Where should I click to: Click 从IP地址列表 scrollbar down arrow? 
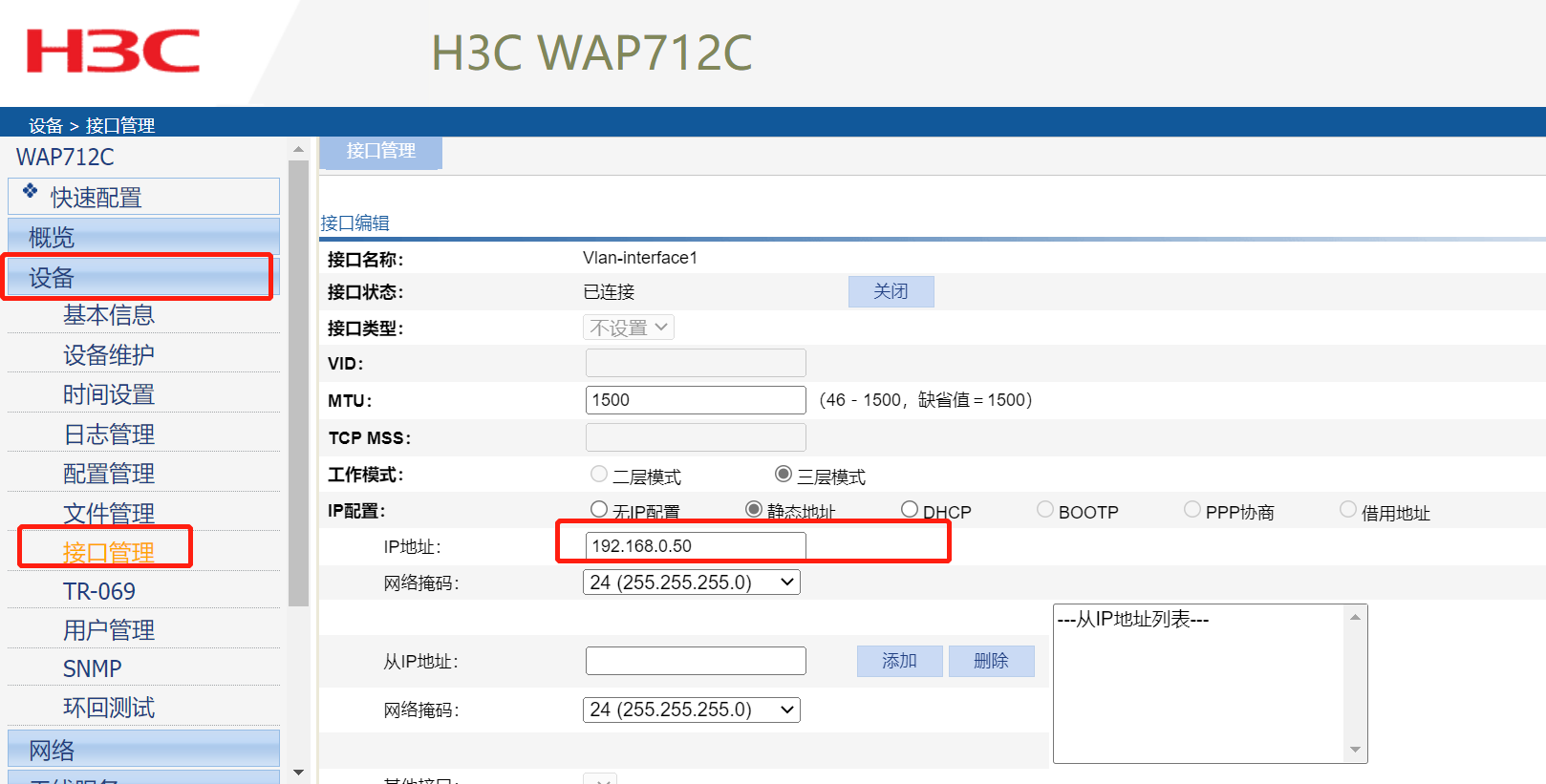pos(1356,751)
